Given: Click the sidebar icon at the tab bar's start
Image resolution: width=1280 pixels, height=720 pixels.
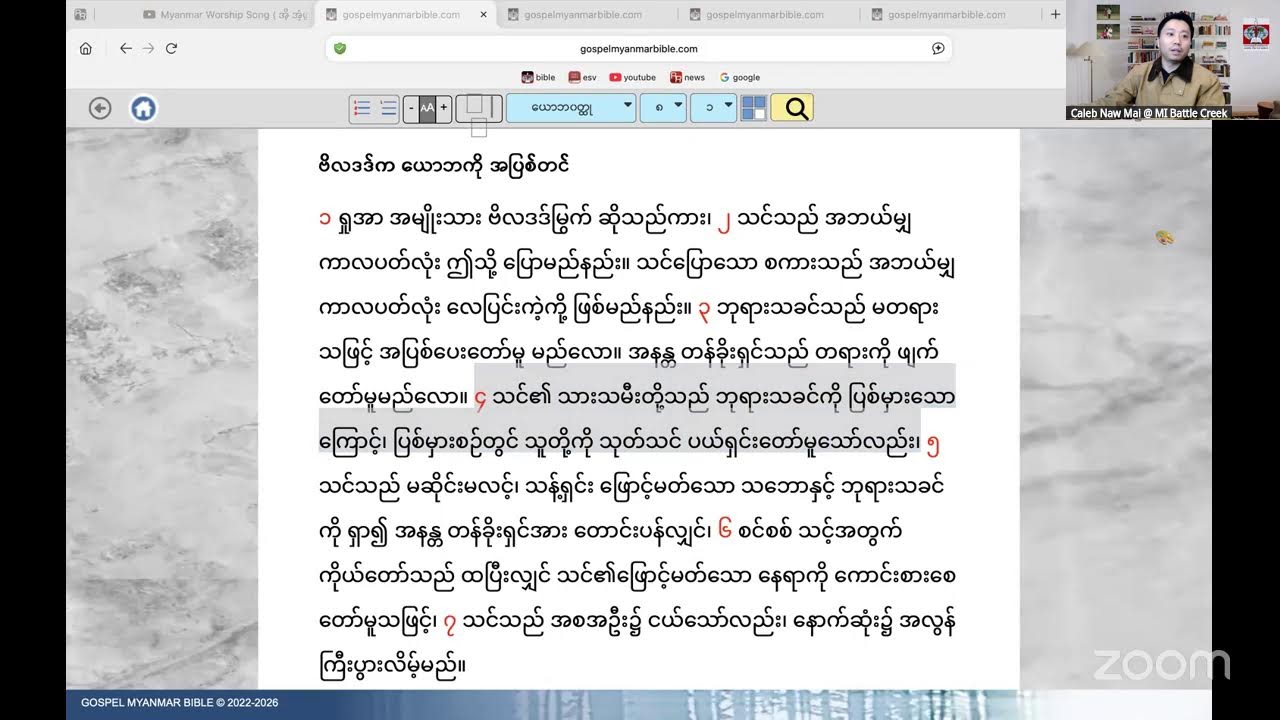Looking at the screenshot, I should (80, 15).
